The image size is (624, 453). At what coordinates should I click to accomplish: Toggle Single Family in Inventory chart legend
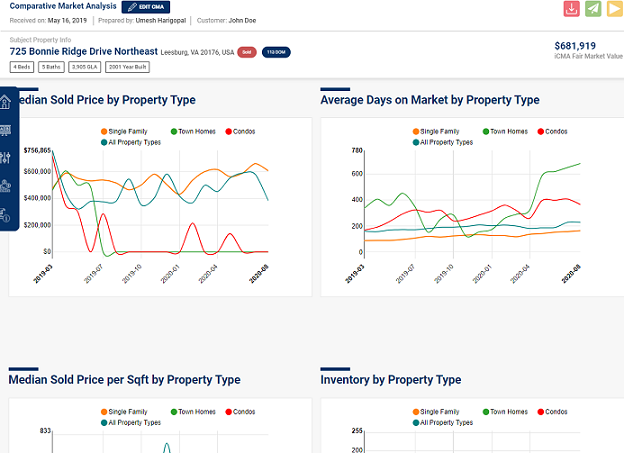tap(436, 412)
